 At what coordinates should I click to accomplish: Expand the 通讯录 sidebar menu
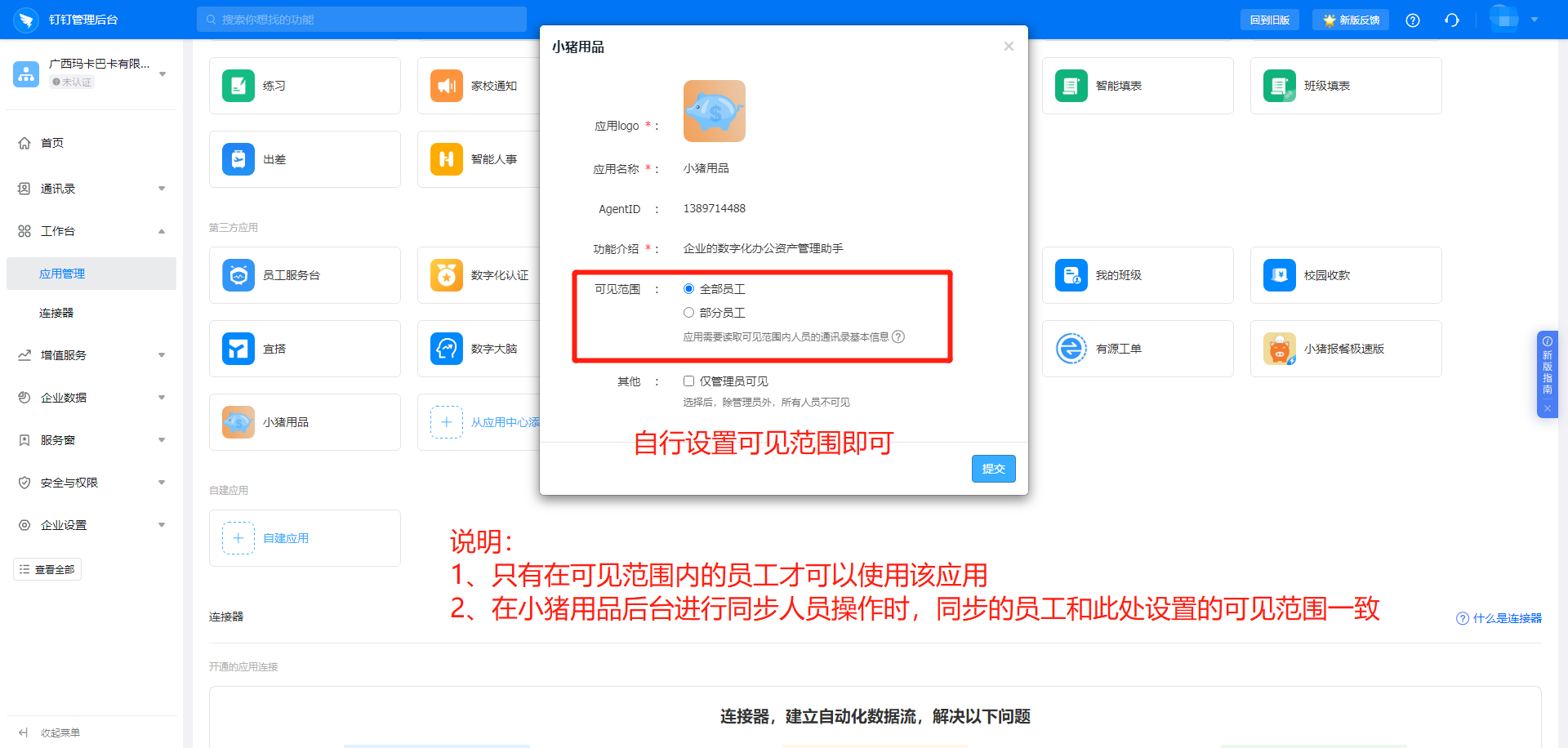(x=162, y=189)
